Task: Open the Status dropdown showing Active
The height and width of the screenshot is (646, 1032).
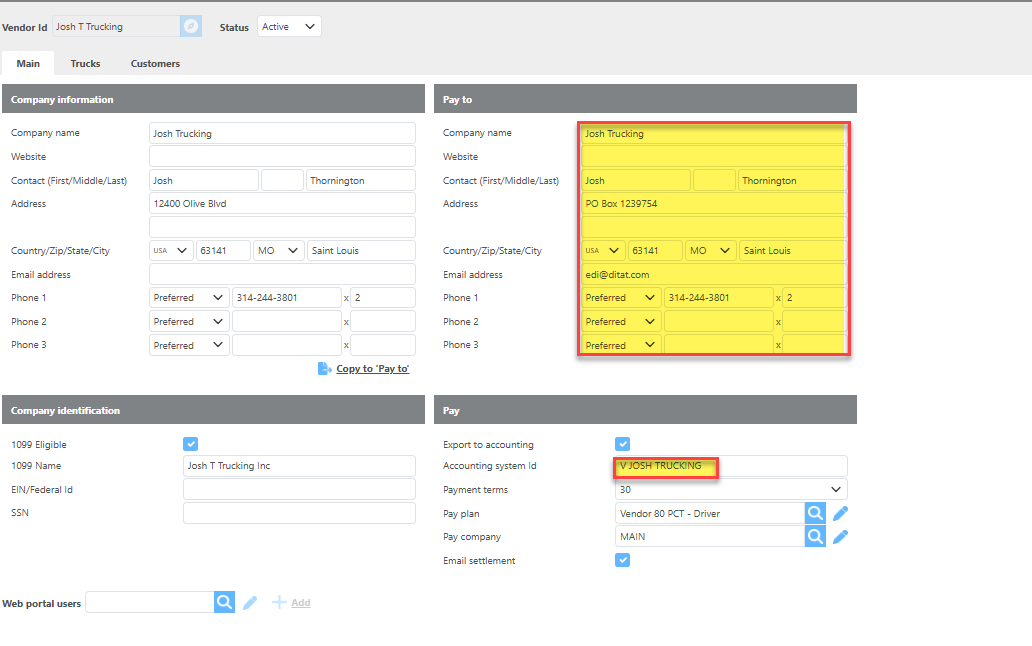Action: coord(289,27)
